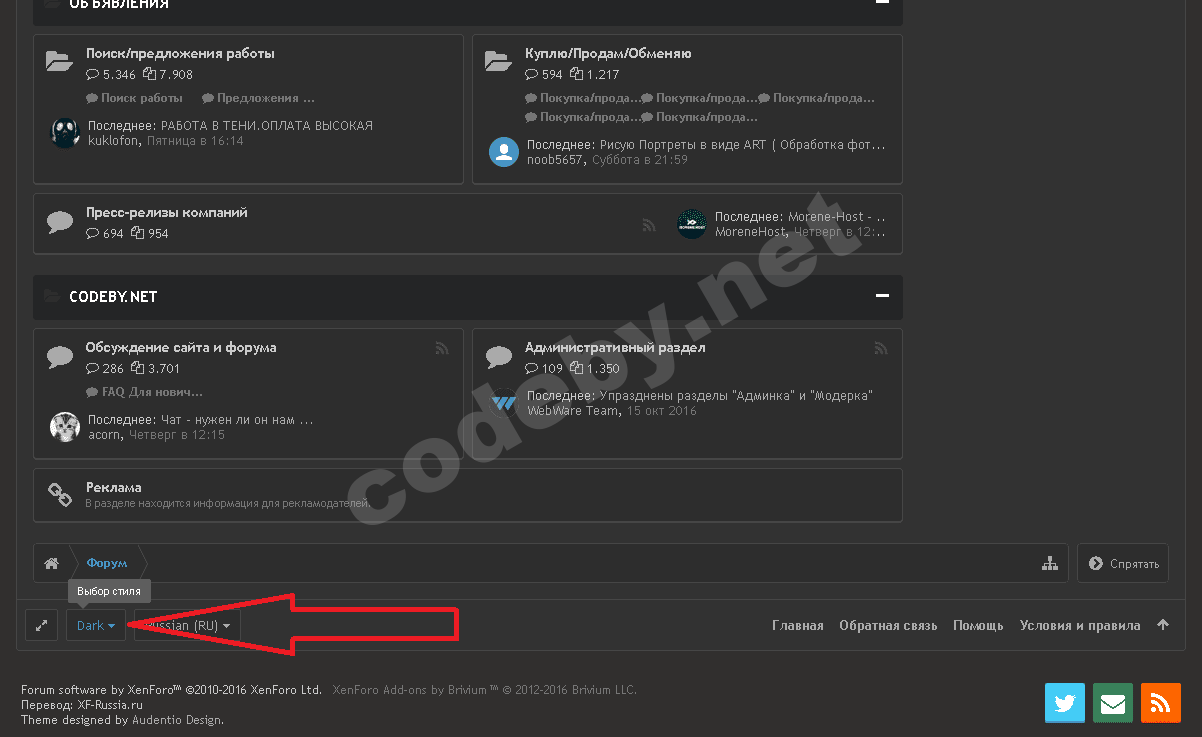Click speech bubble icon of Пресс-релизы компаний
1202x737 pixels.
point(60,222)
